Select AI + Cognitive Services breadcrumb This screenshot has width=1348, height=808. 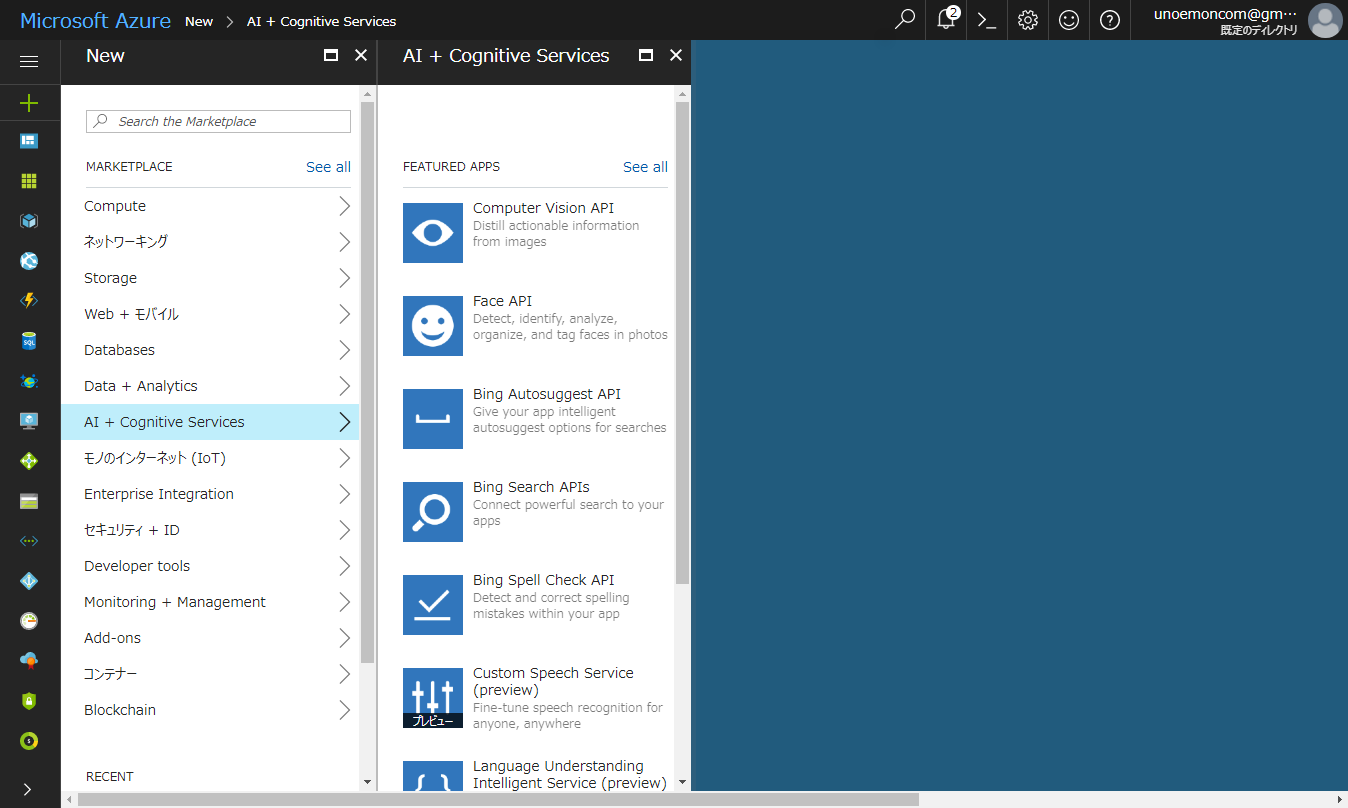321,21
